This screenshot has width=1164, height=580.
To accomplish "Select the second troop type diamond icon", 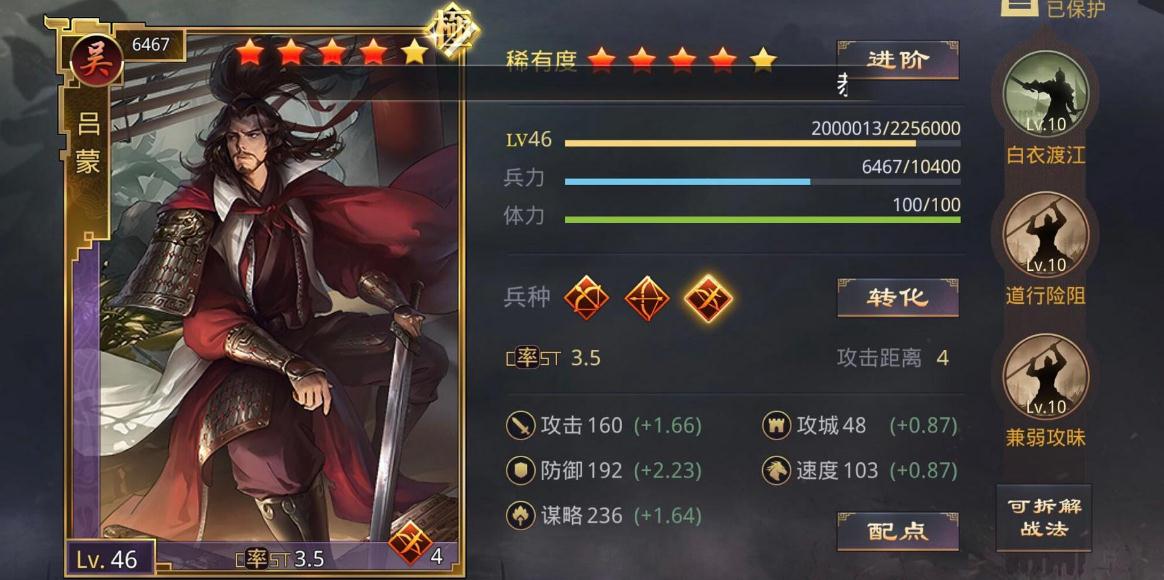I will point(647,298).
